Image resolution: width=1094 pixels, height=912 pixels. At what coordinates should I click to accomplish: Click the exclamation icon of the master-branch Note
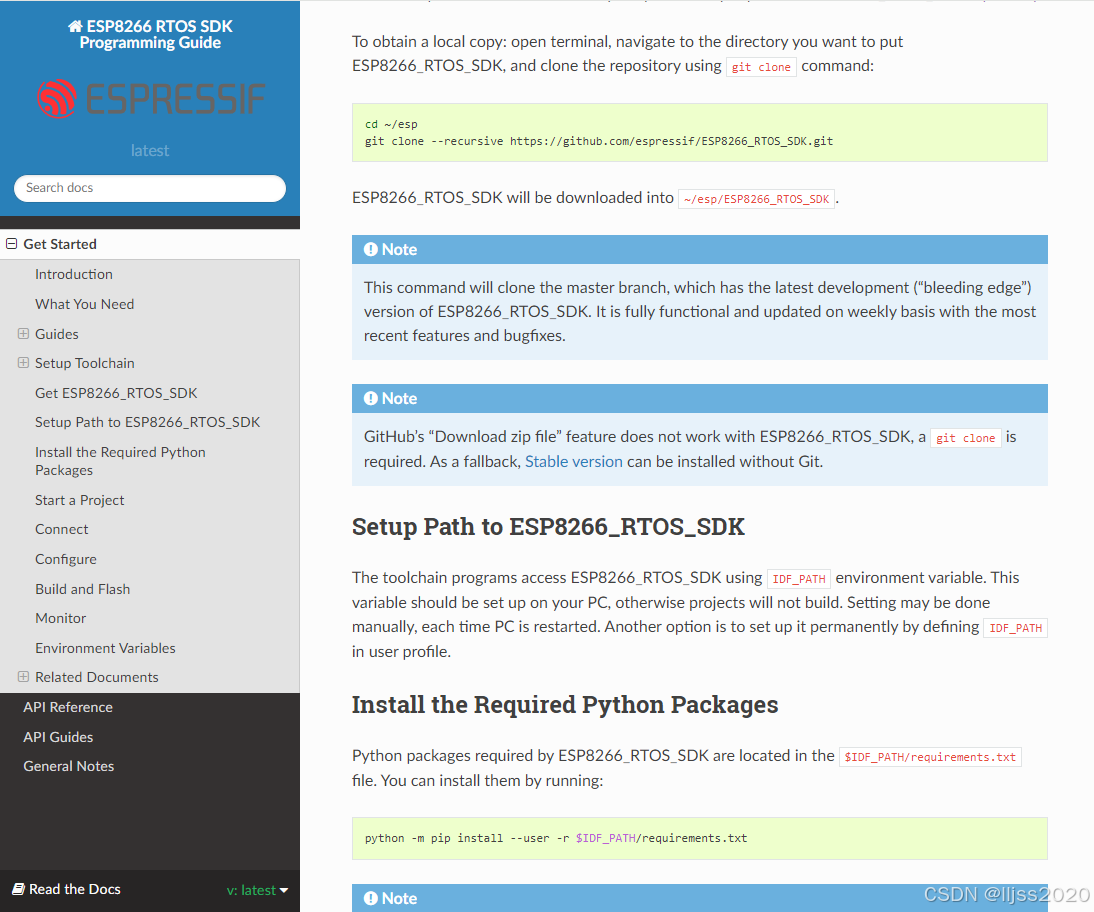pos(370,250)
